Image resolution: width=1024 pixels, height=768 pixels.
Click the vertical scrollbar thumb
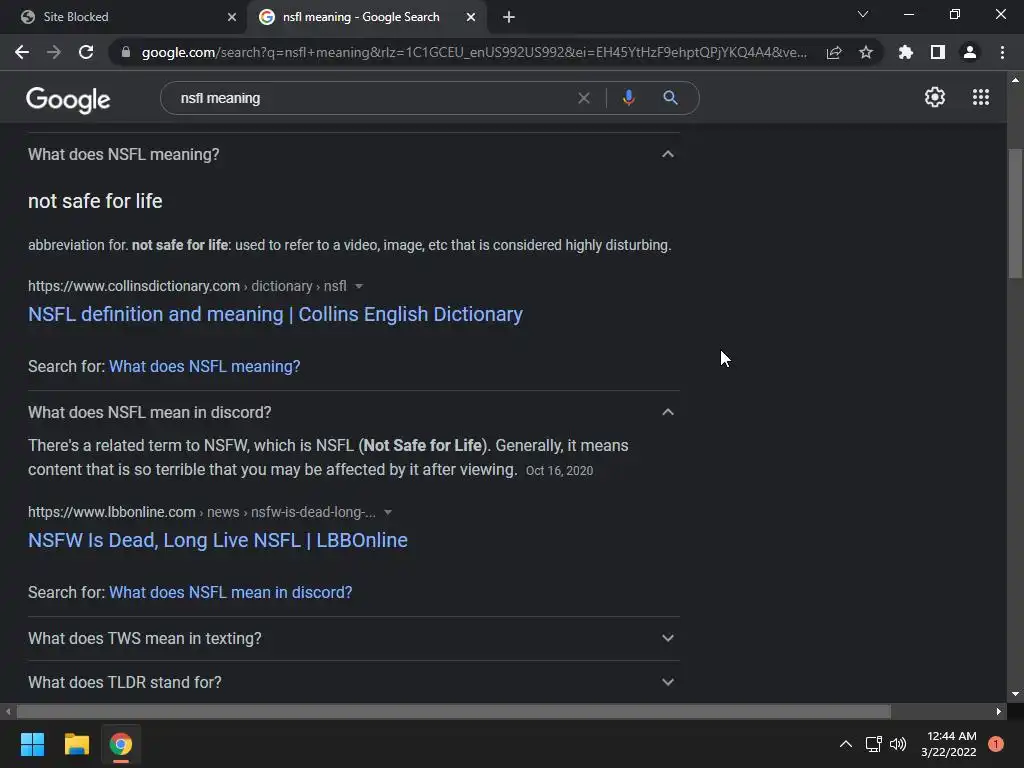(1015, 214)
